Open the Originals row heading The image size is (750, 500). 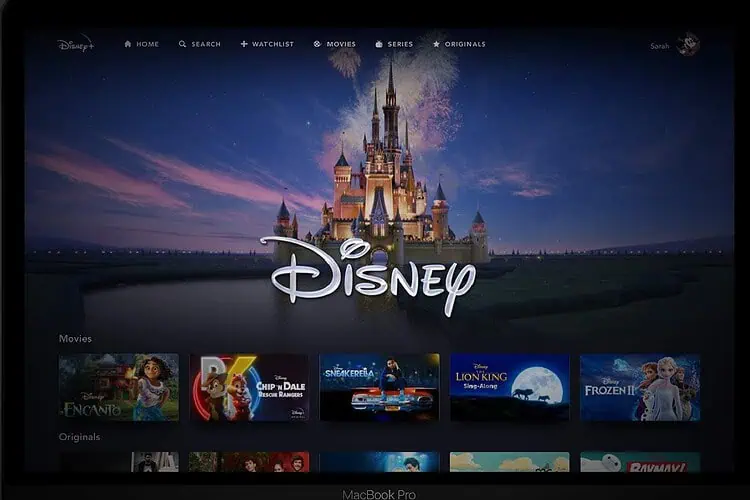pos(79,437)
